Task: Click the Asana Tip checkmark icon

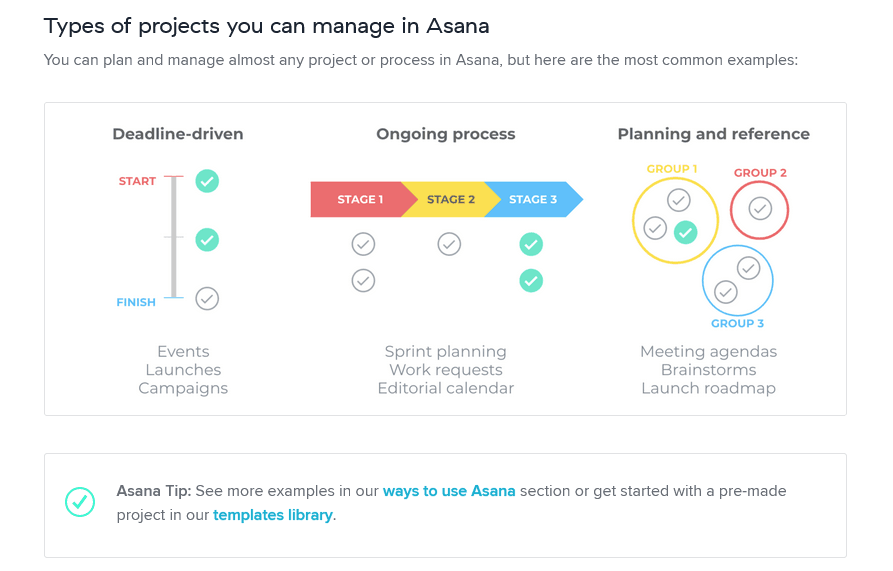Action: click(x=79, y=502)
